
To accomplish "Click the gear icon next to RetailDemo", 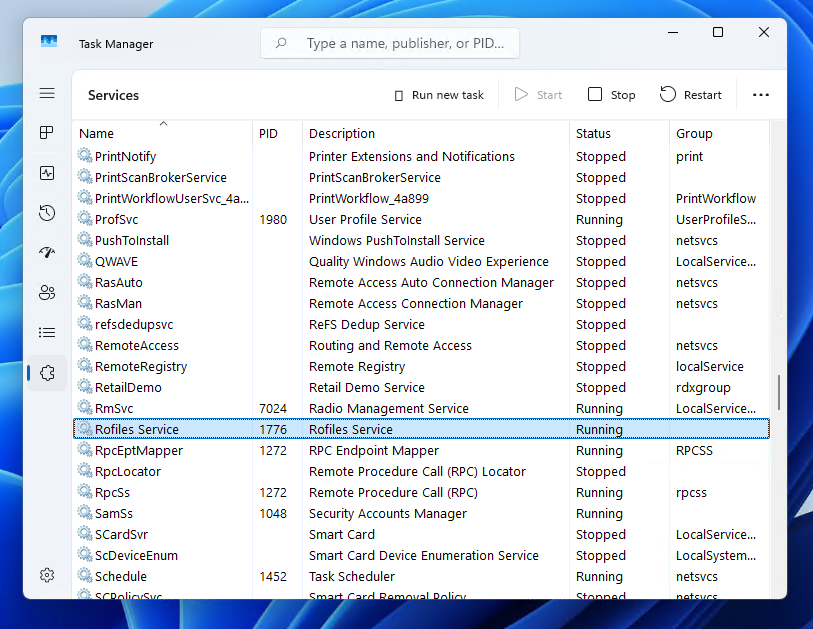I will click(x=85, y=386).
